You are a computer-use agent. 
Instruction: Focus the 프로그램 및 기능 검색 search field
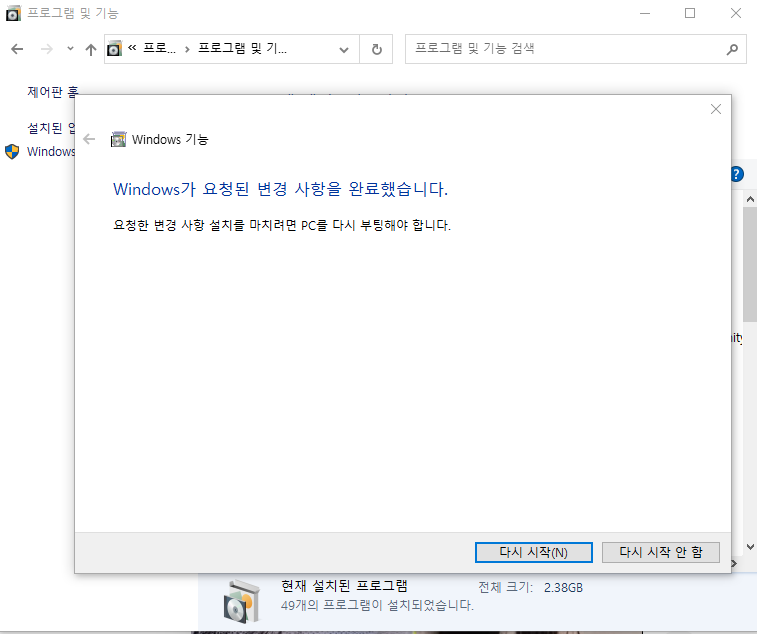575,49
